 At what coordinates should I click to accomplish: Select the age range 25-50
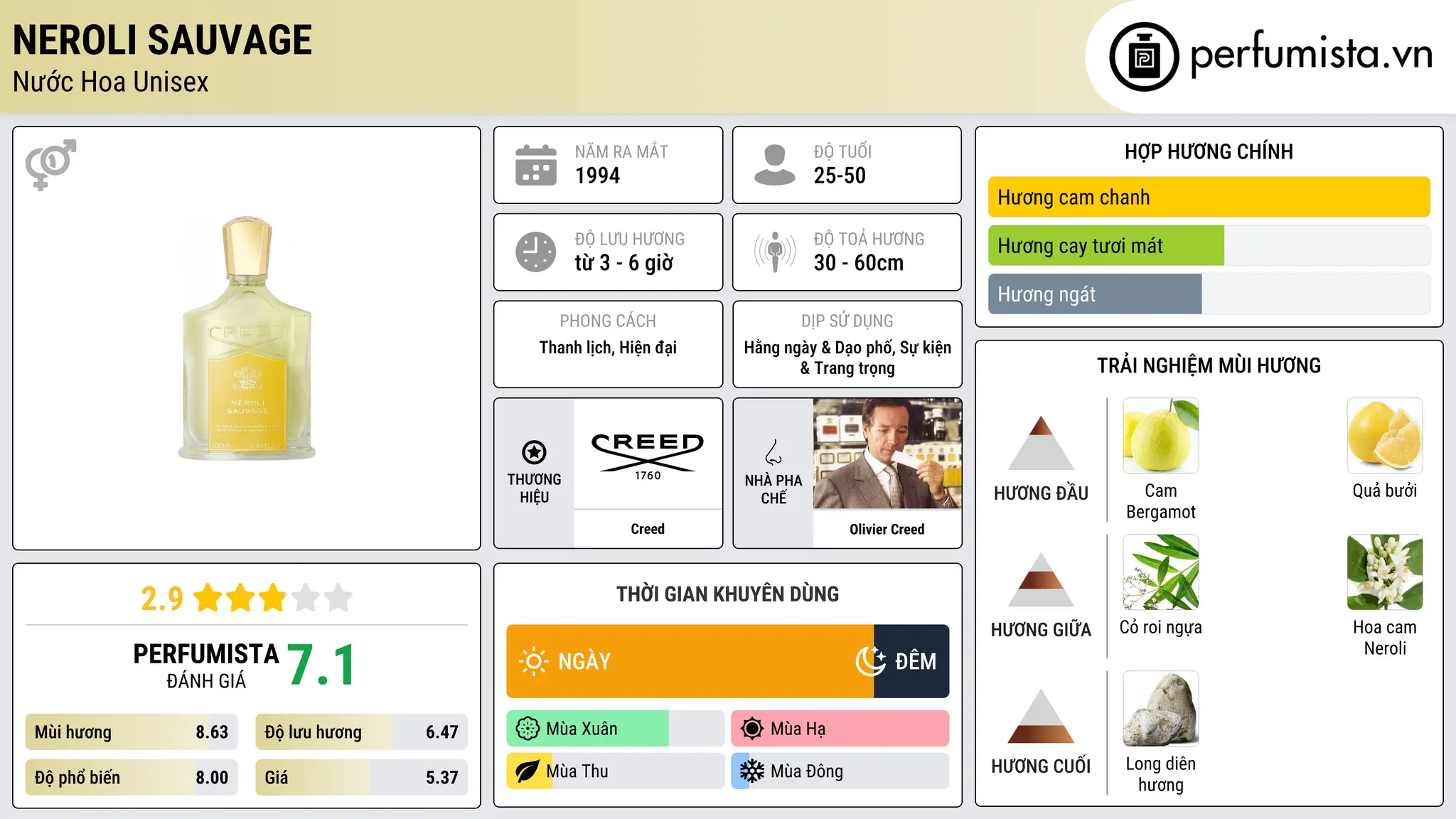(840, 176)
